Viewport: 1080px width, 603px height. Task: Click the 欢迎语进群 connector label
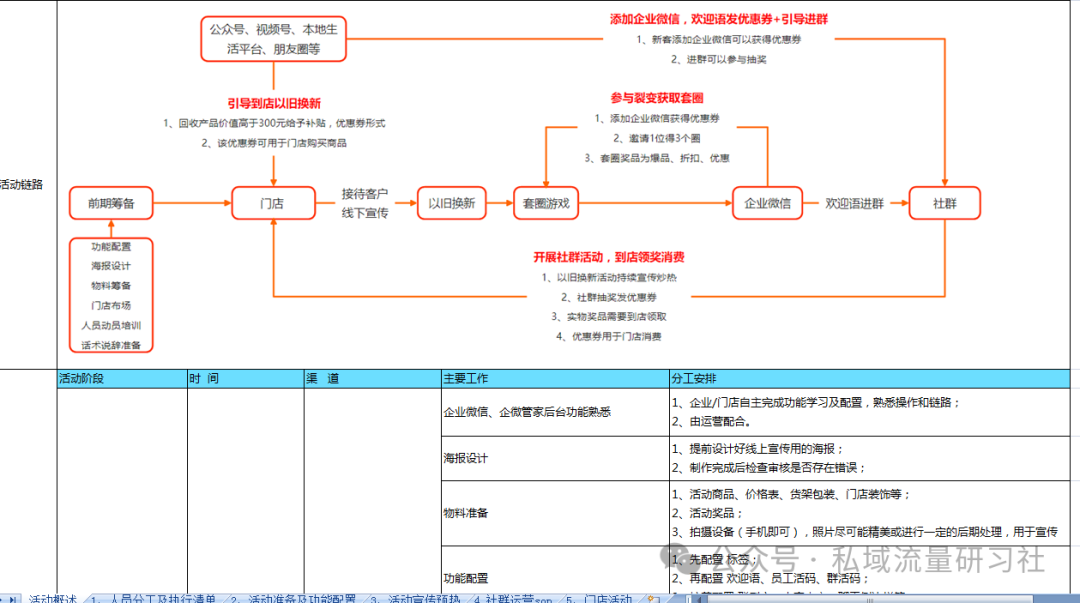coord(854,203)
